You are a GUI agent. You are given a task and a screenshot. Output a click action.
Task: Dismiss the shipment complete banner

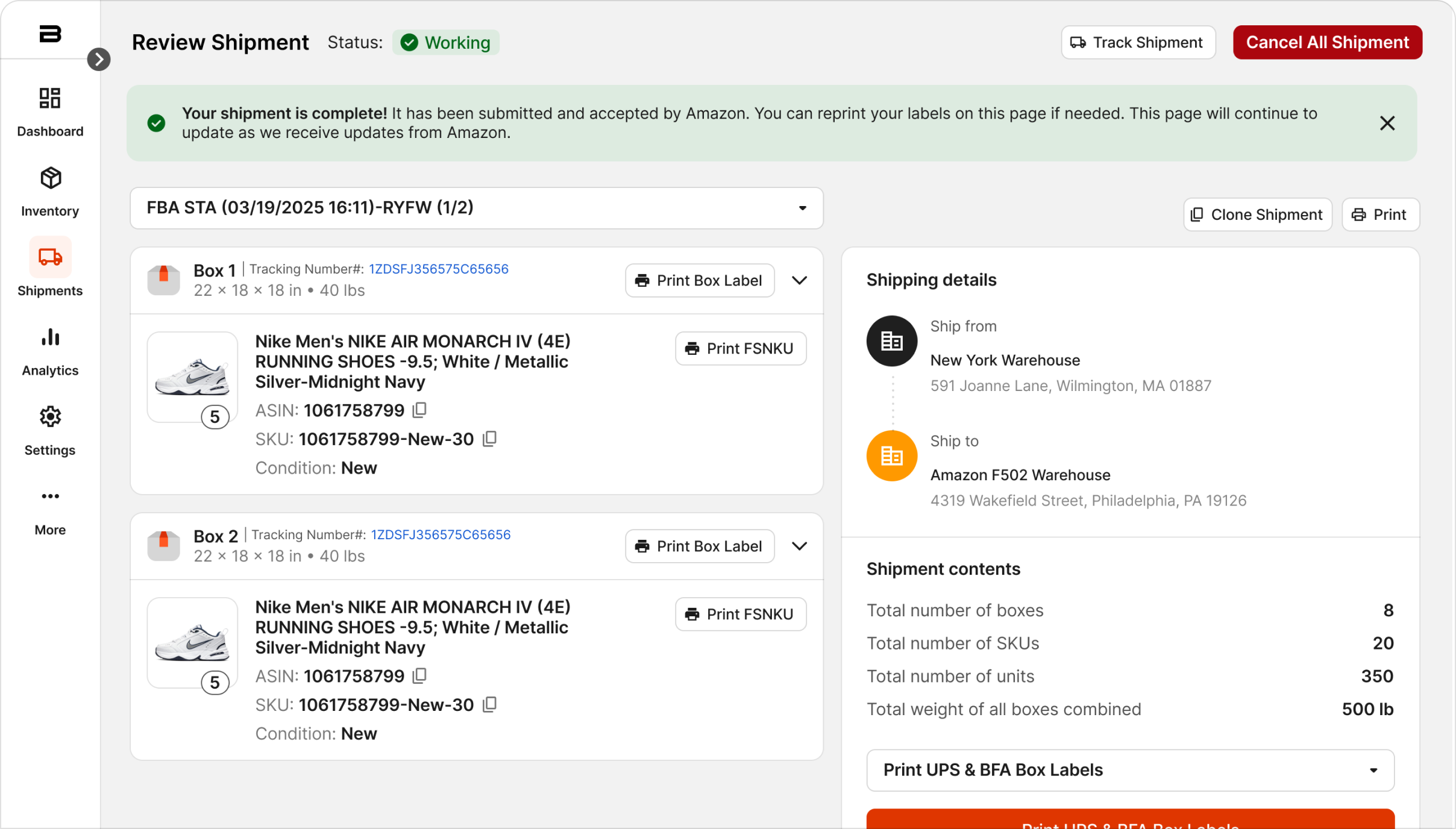1387,124
